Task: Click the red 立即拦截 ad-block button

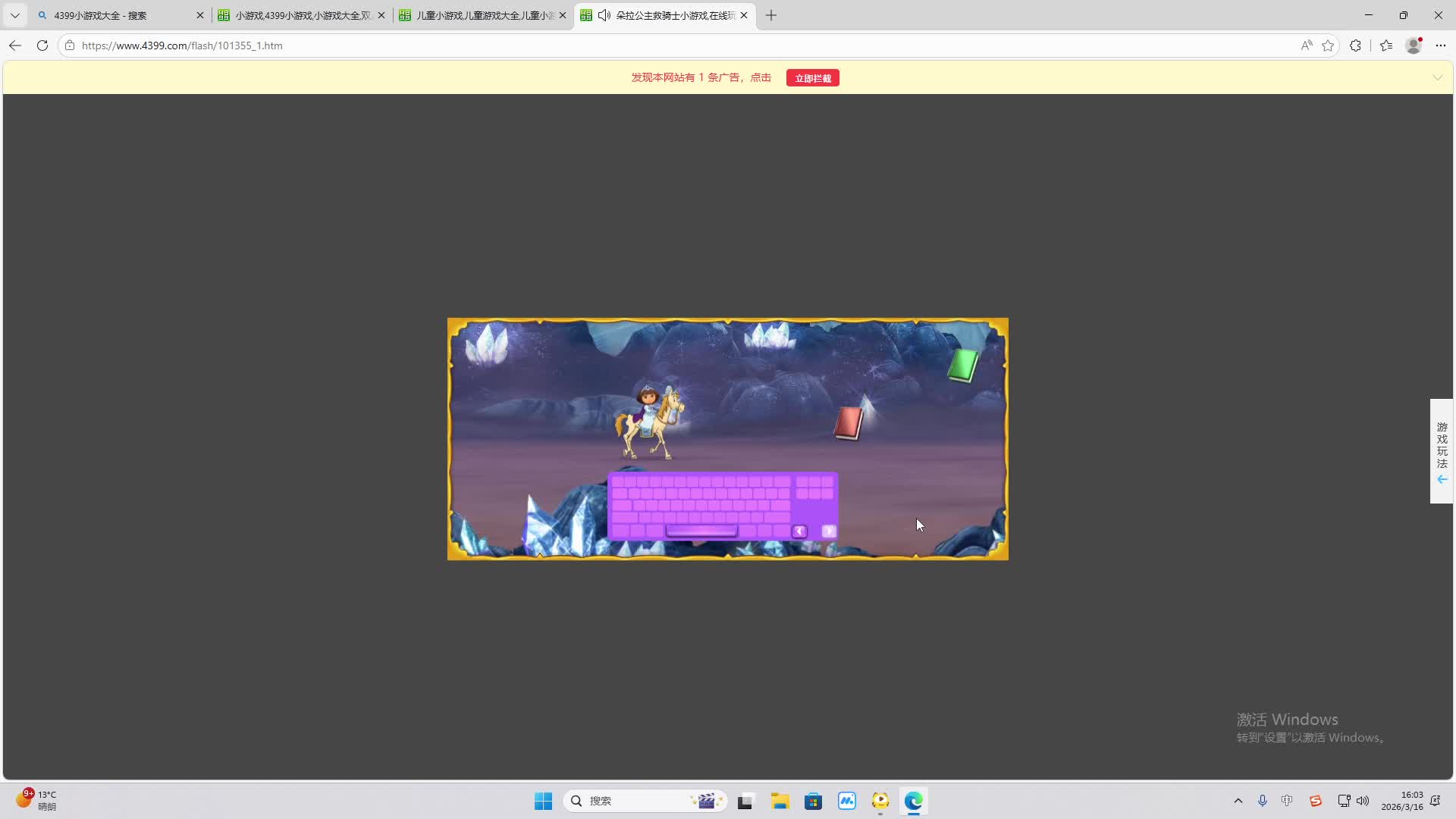Action: point(812,78)
